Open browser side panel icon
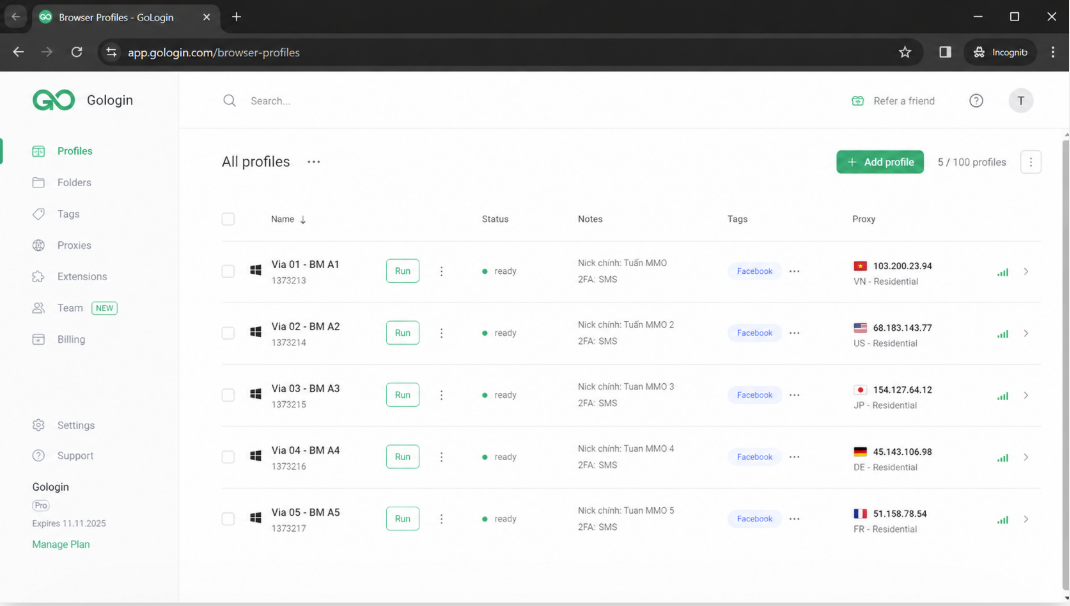The image size is (1070, 606). click(x=945, y=52)
